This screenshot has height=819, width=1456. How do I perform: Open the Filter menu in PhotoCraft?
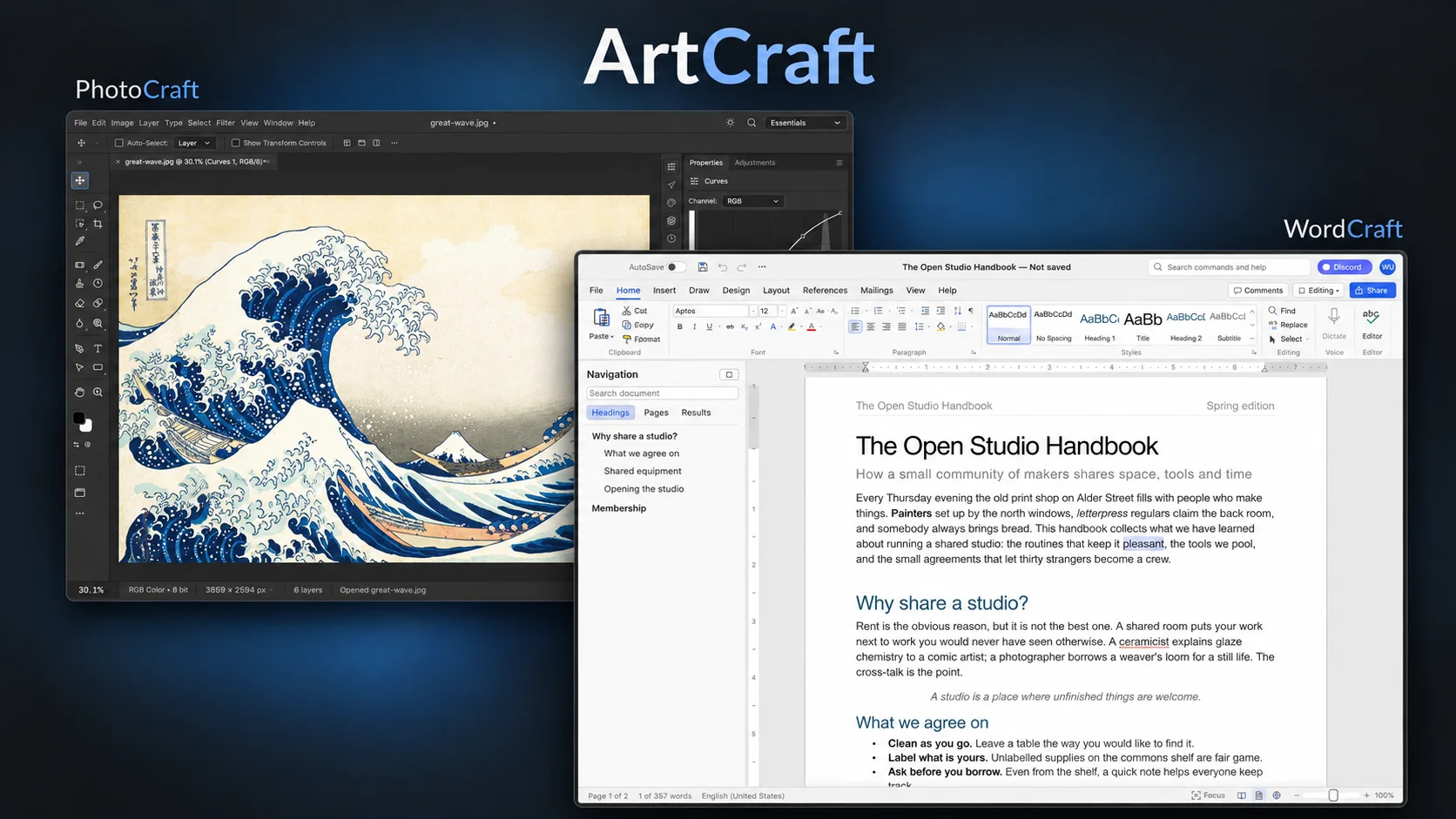coord(226,123)
